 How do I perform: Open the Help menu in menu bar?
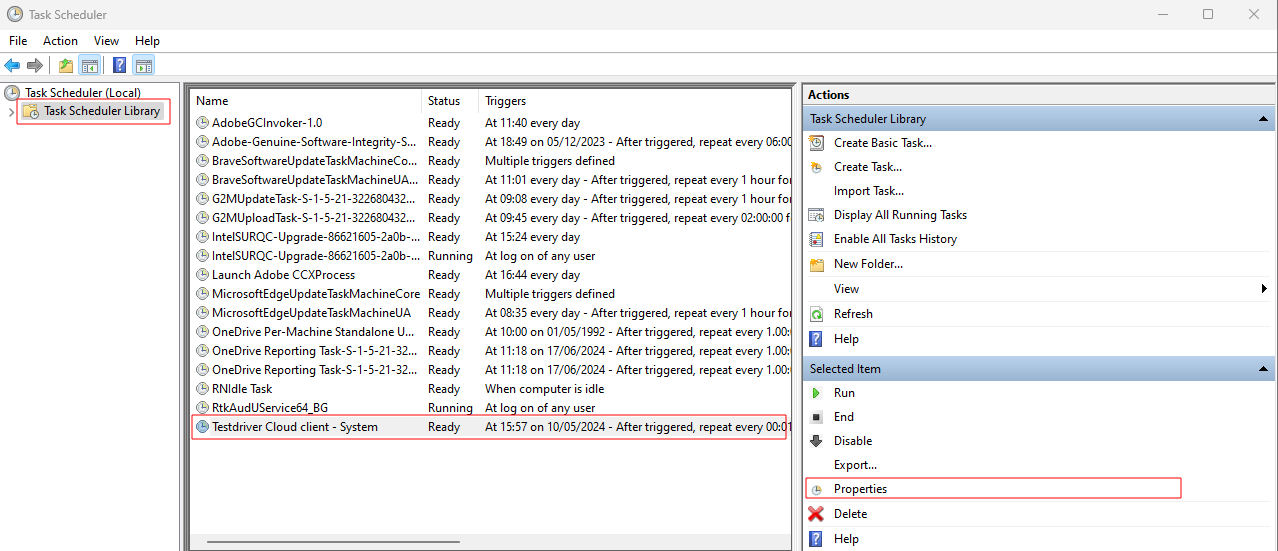pos(147,41)
